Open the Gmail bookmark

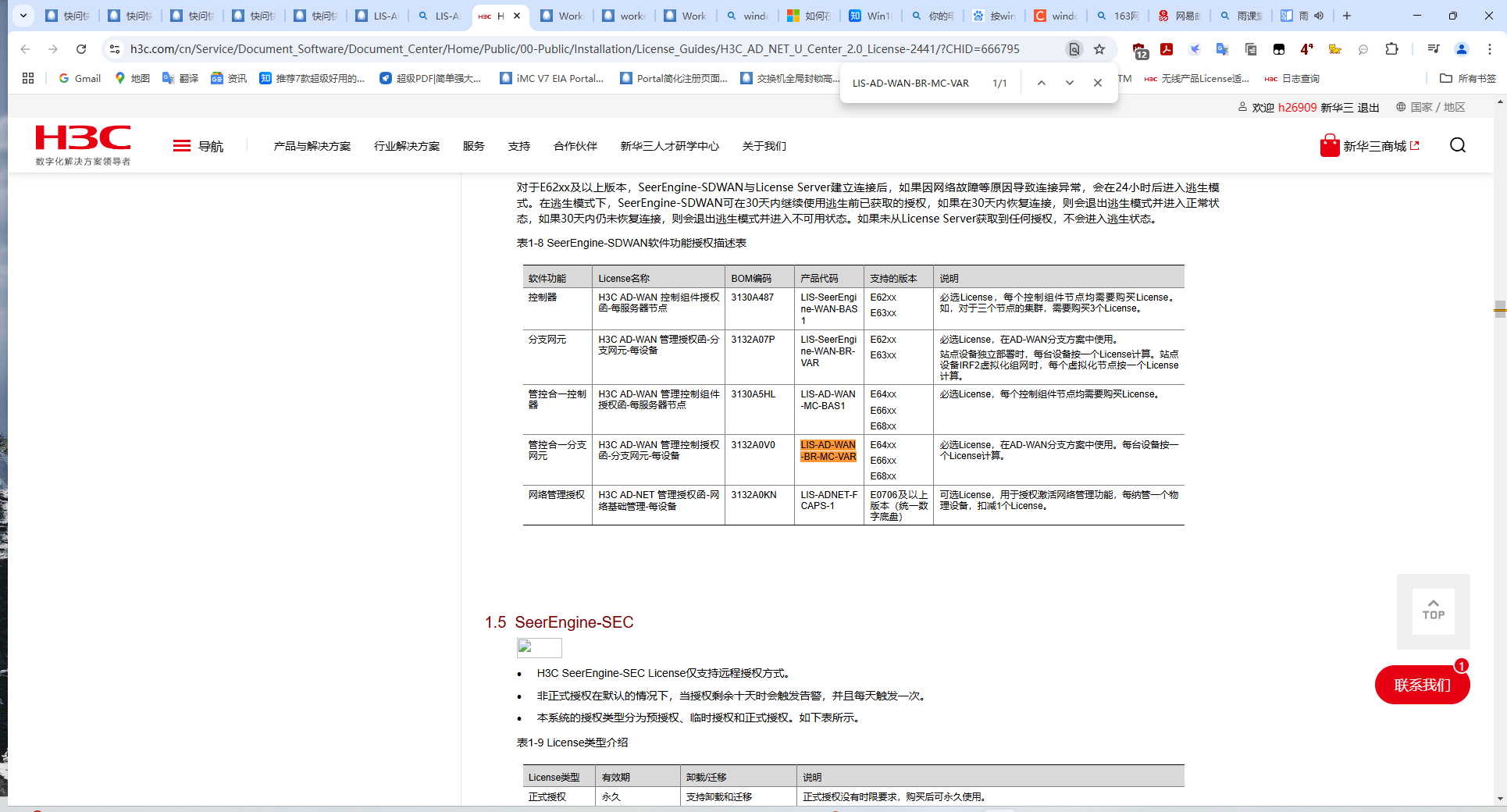pos(80,78)
